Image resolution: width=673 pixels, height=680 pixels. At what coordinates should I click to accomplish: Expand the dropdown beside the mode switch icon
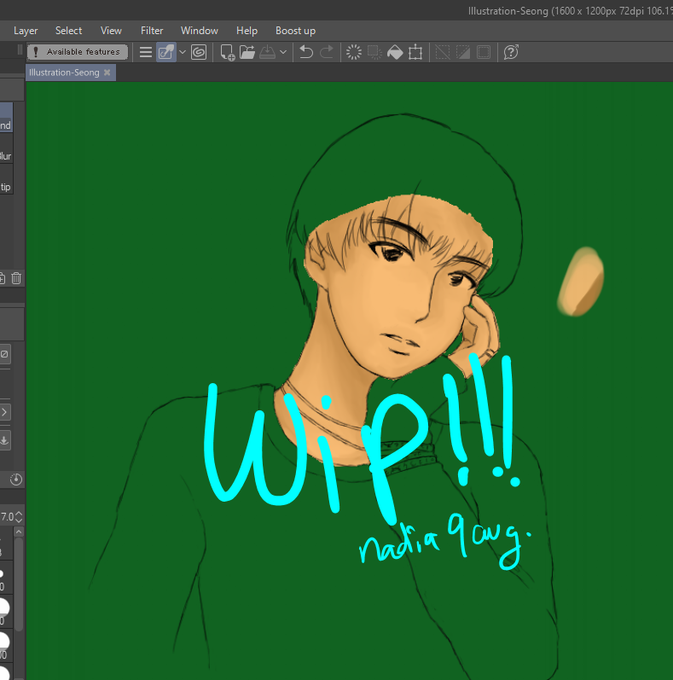coord(183,52)
